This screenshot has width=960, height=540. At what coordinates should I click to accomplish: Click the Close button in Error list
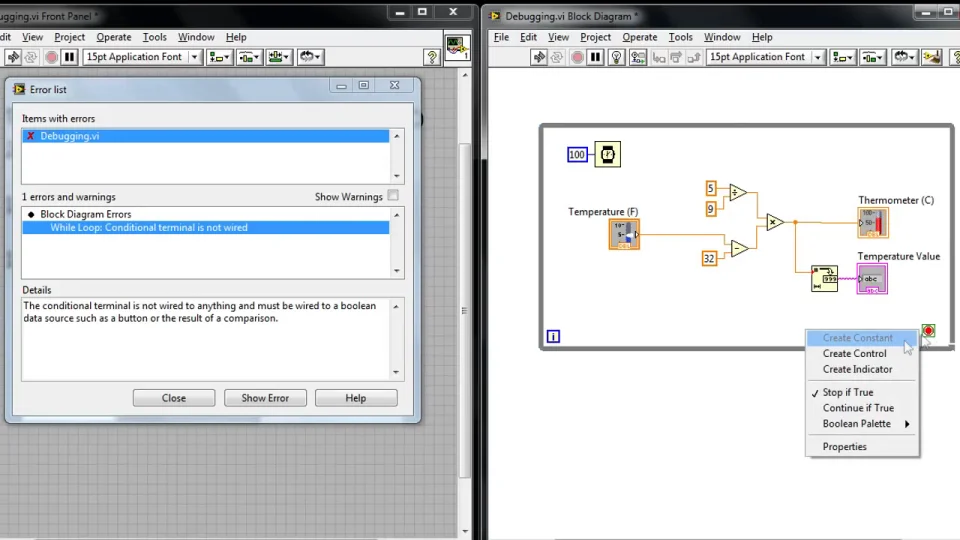click(174, 398)
